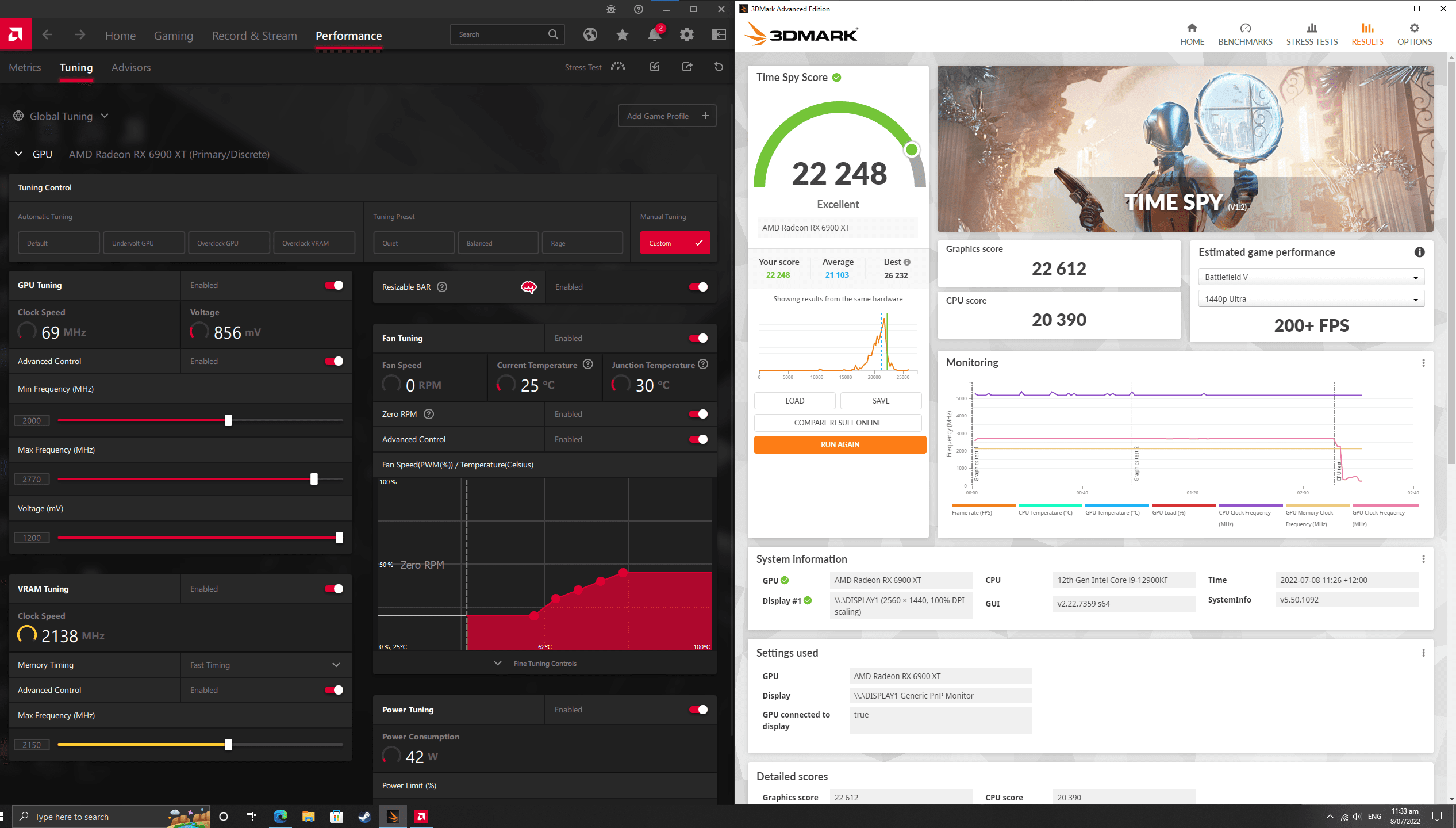1456x828 pixels.
Task: Open Steam from the taskbar
Action: click(364, 816)
